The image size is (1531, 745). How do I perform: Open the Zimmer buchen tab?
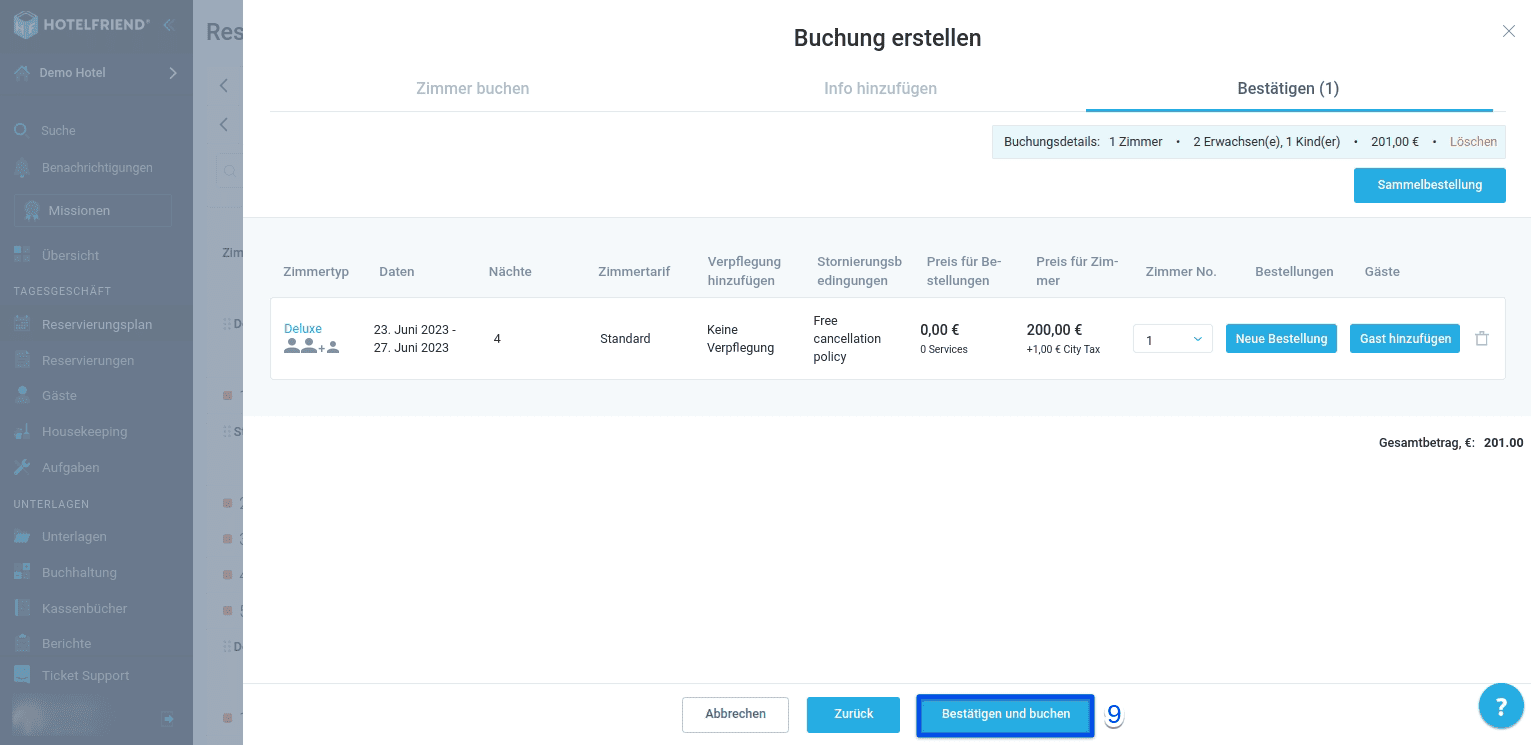[x=472, y=88]
